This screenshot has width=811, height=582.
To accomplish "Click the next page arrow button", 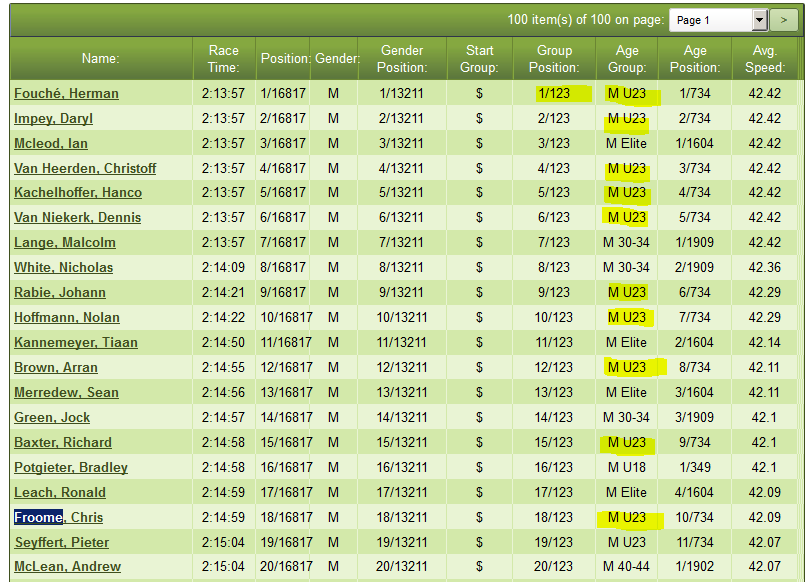I will [785, 20].
